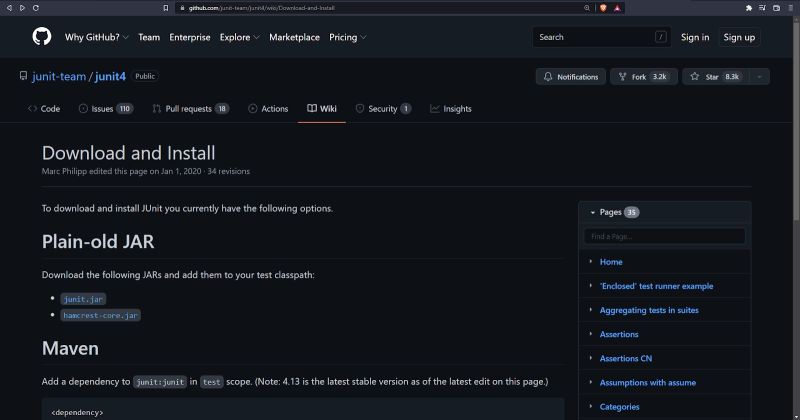Open the junit-team organization link

tap(59, 76)
